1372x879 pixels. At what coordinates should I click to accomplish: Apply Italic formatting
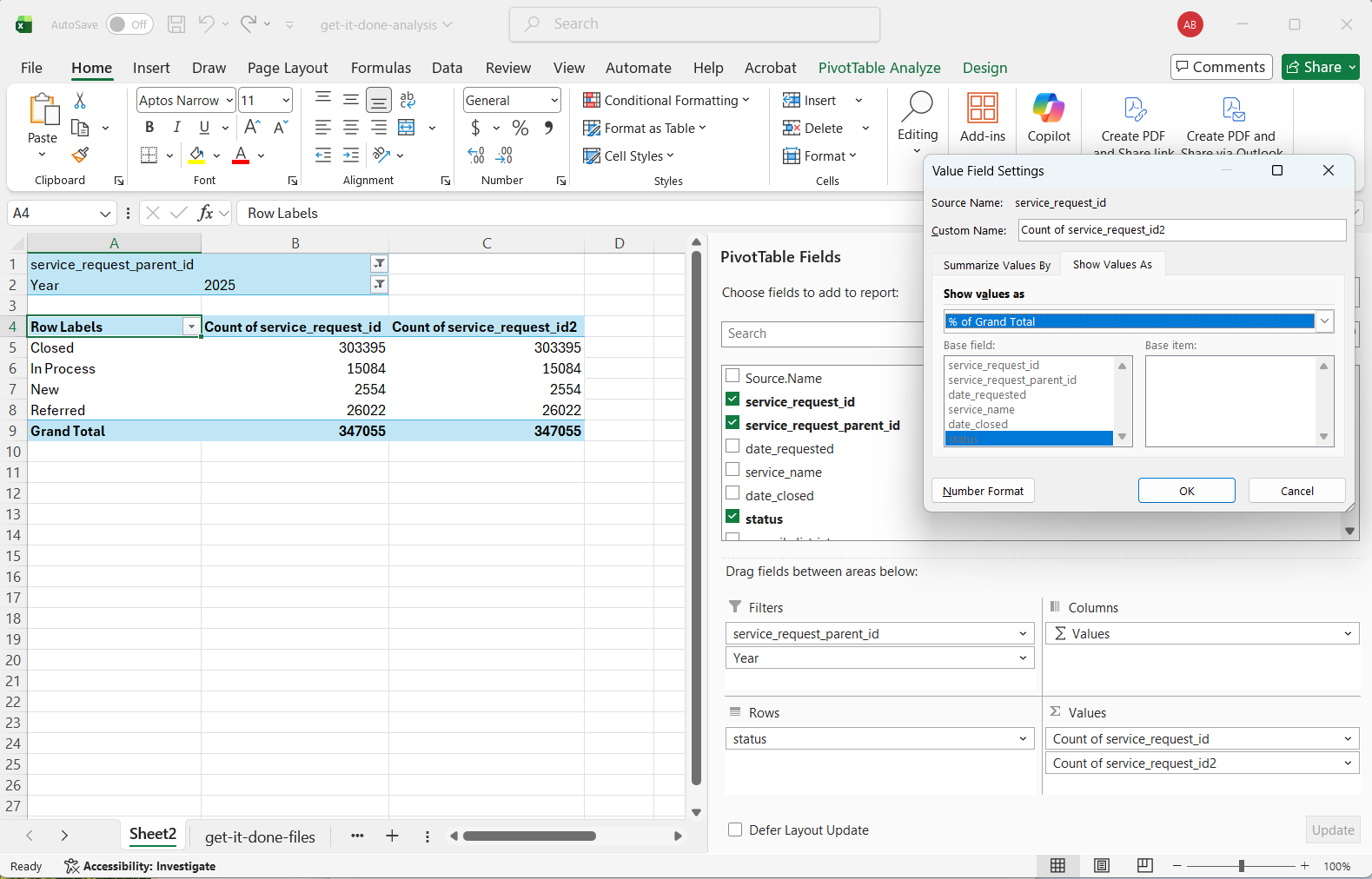point(177,127)
